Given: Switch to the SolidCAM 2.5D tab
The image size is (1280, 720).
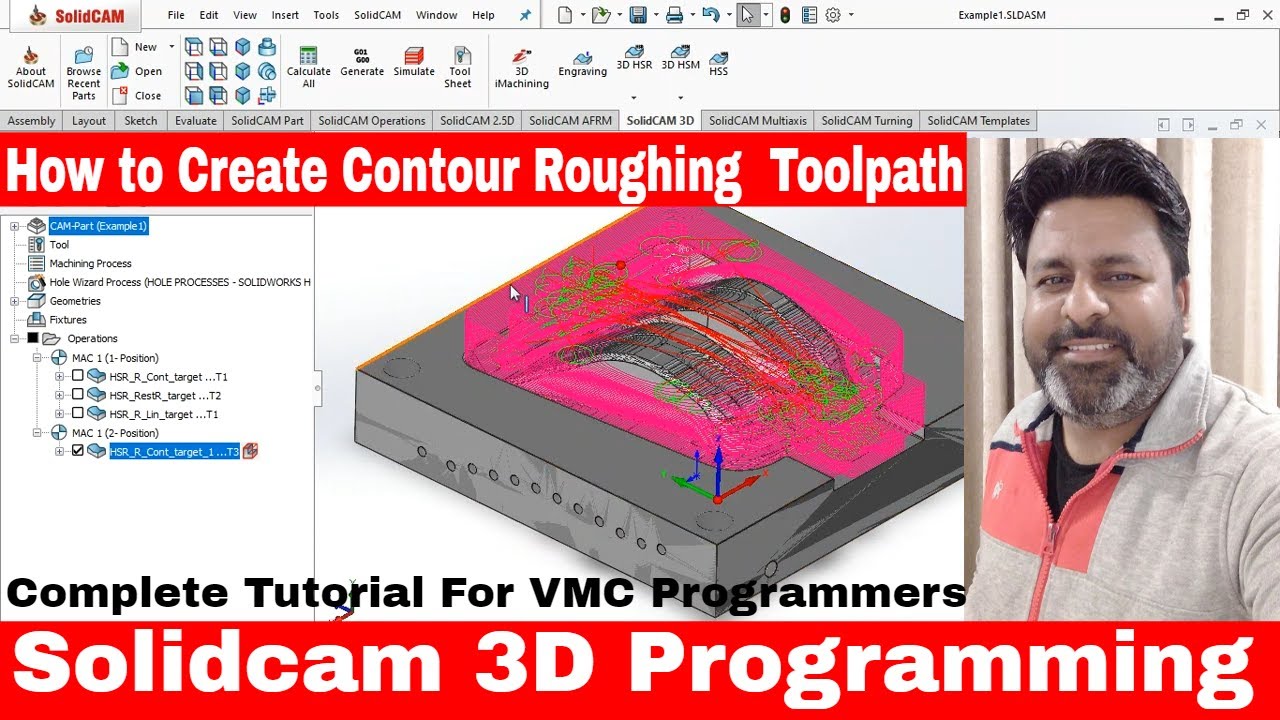Looking at the screenshot, I should coord(477,121).
